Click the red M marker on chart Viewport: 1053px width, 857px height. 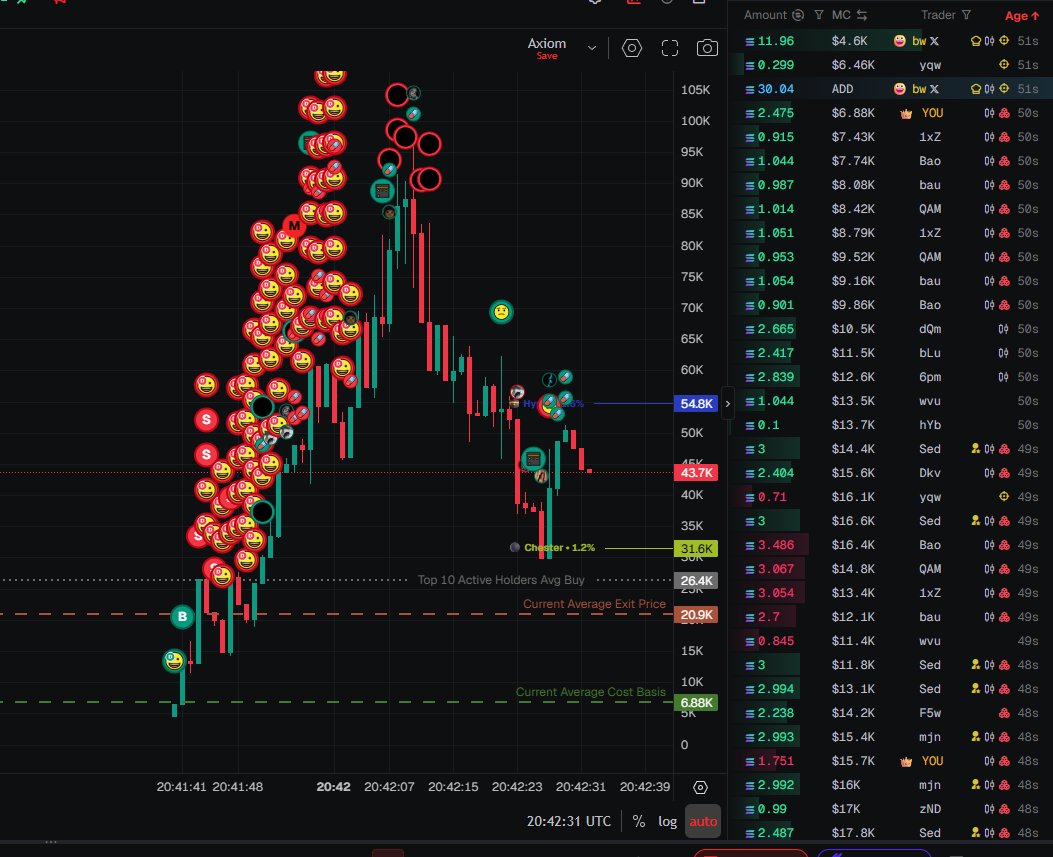[x=293, y=226]
